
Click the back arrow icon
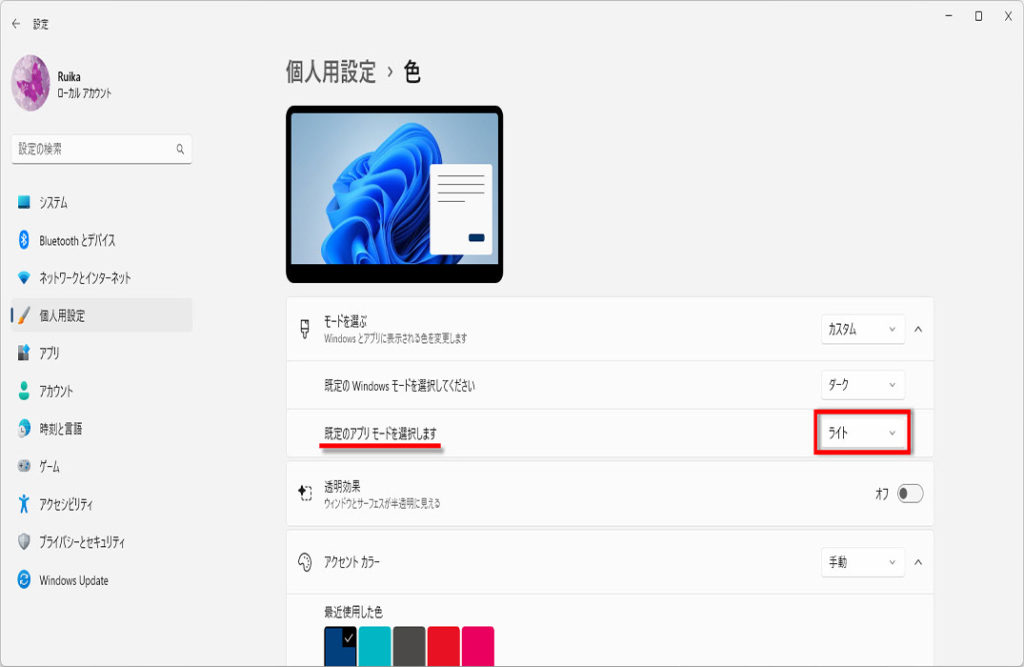[x=16, y=24]
